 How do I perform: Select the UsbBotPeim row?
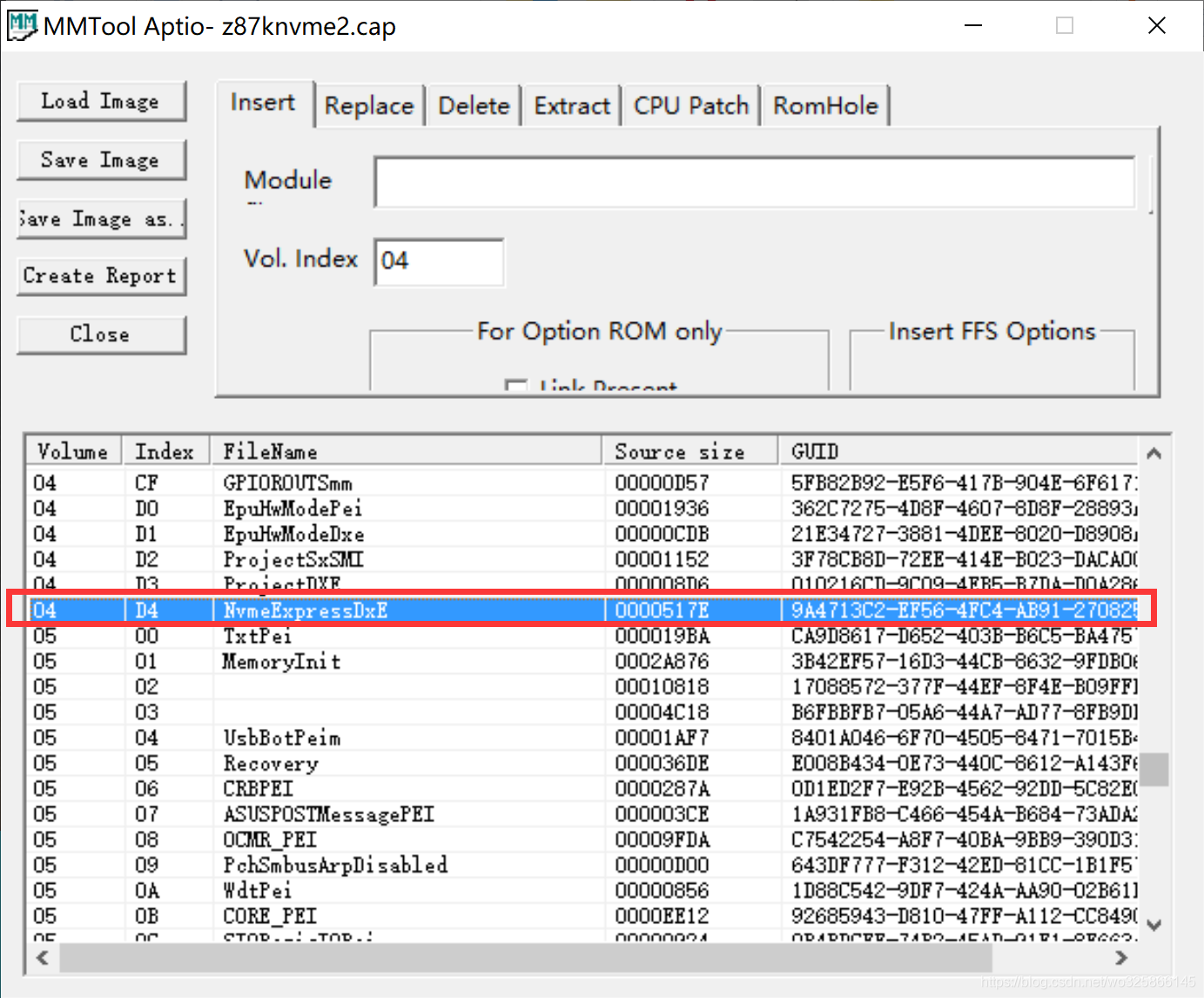[582, 738]
